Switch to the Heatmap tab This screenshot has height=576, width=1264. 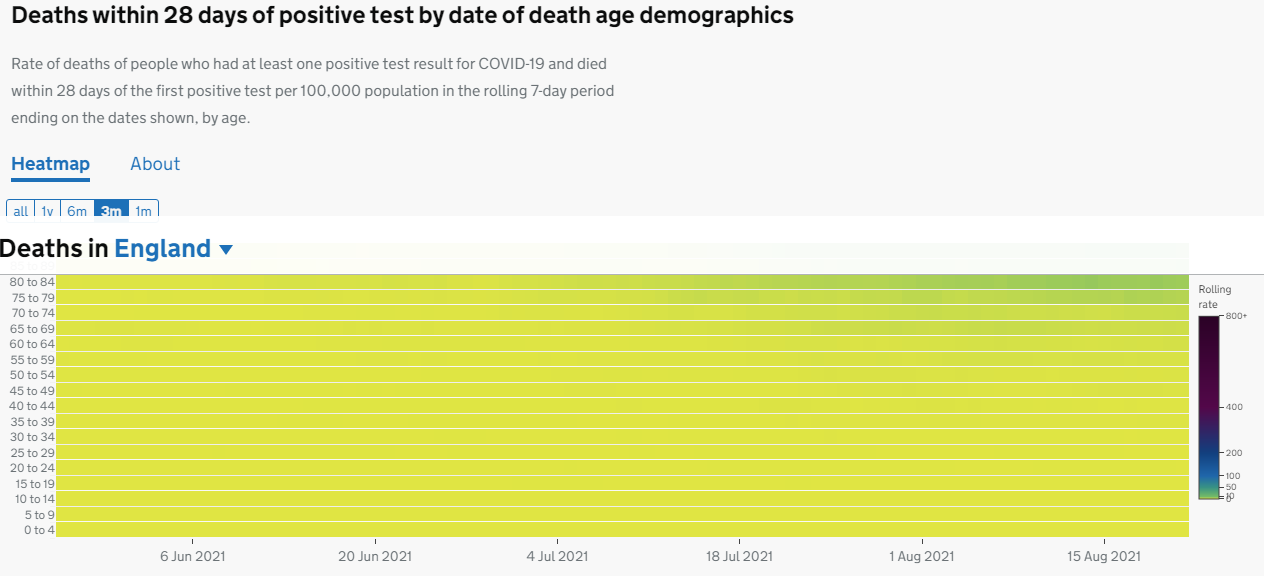(50, 164)
